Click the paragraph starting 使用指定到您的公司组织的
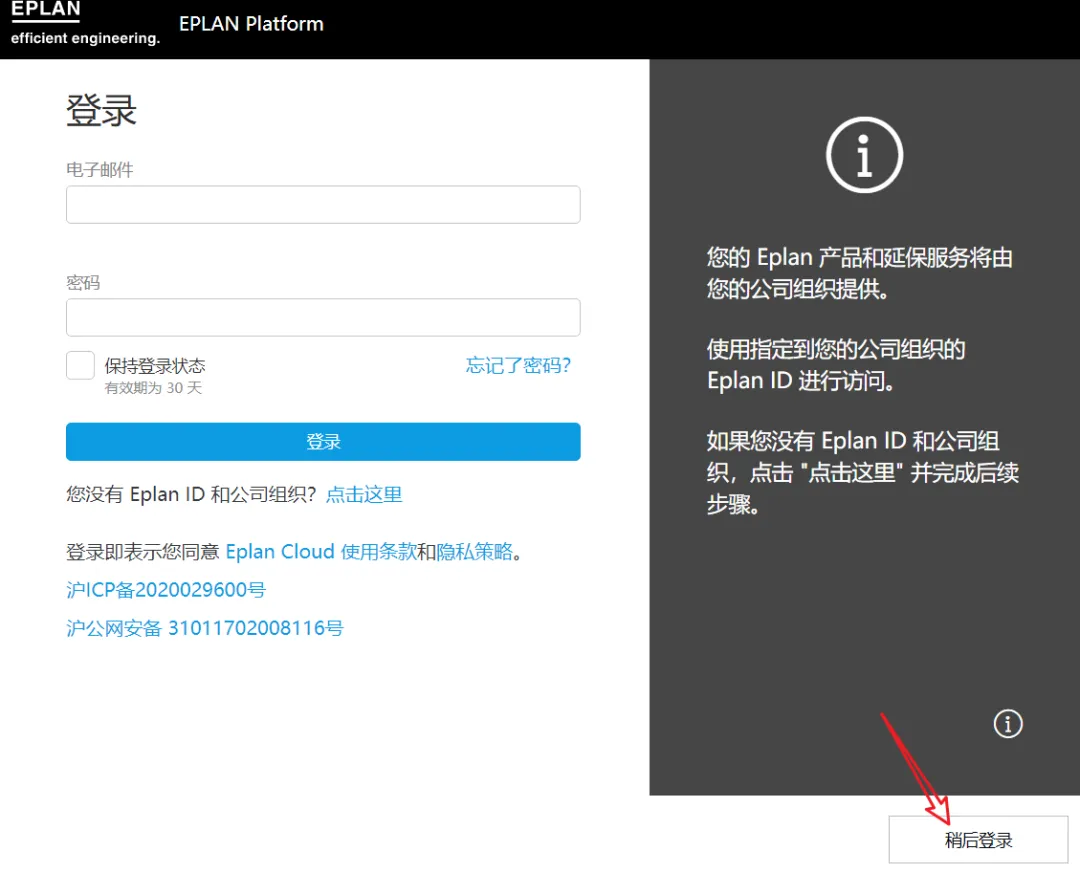 click(836, 365)
